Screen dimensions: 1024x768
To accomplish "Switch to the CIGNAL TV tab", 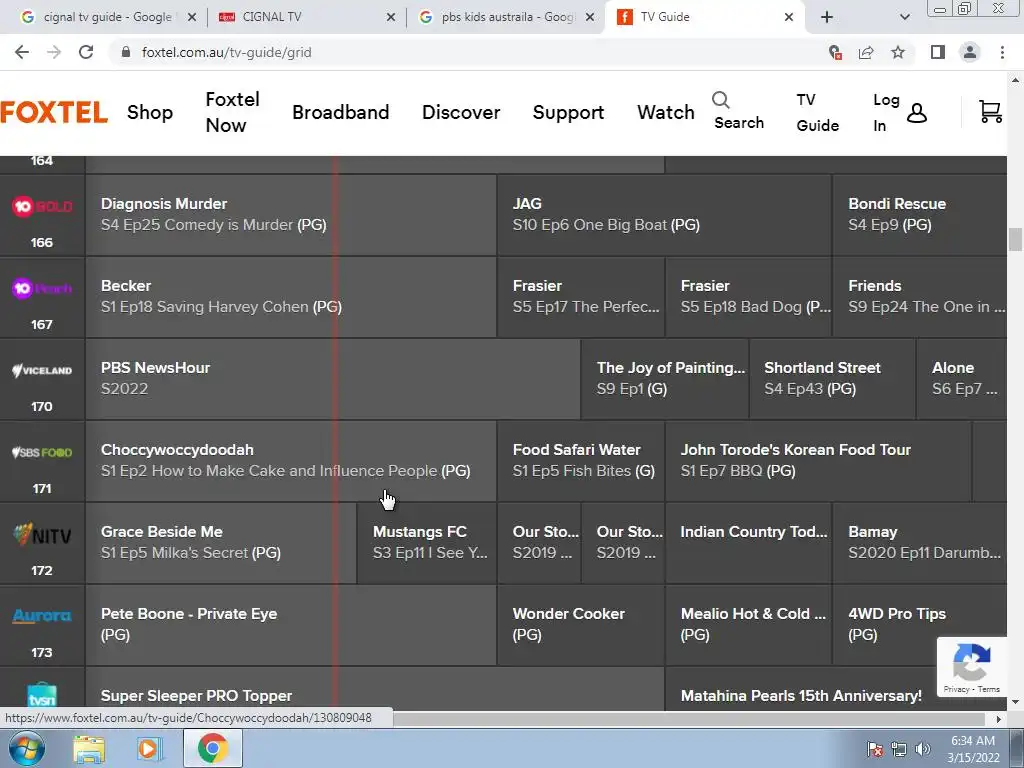I will (x=307, y=17).
